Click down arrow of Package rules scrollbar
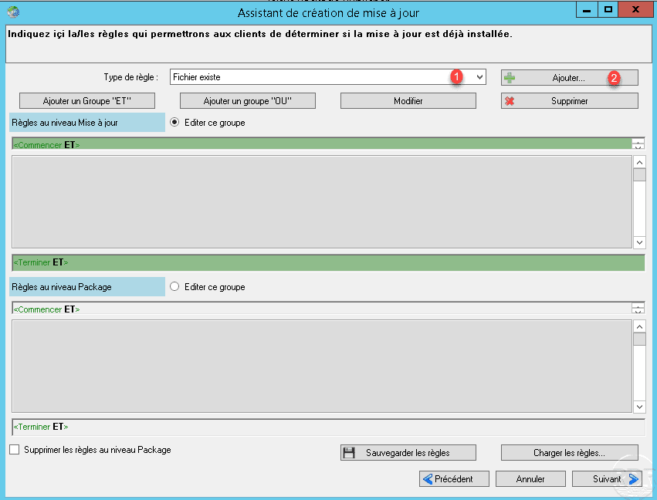The height and width of the screenshot is (500, 657). (639, 407)
